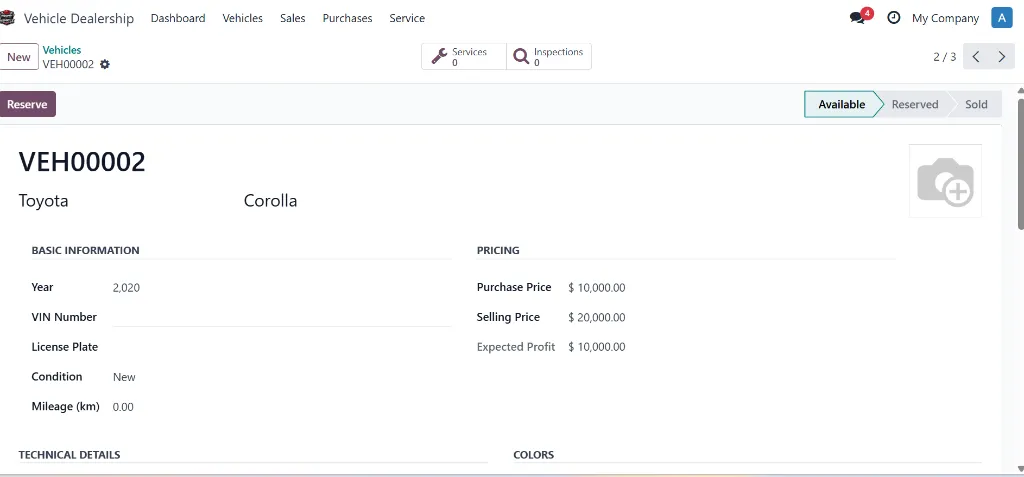Open the chat messages icon
1024x477 pixels.
point(857,18)
